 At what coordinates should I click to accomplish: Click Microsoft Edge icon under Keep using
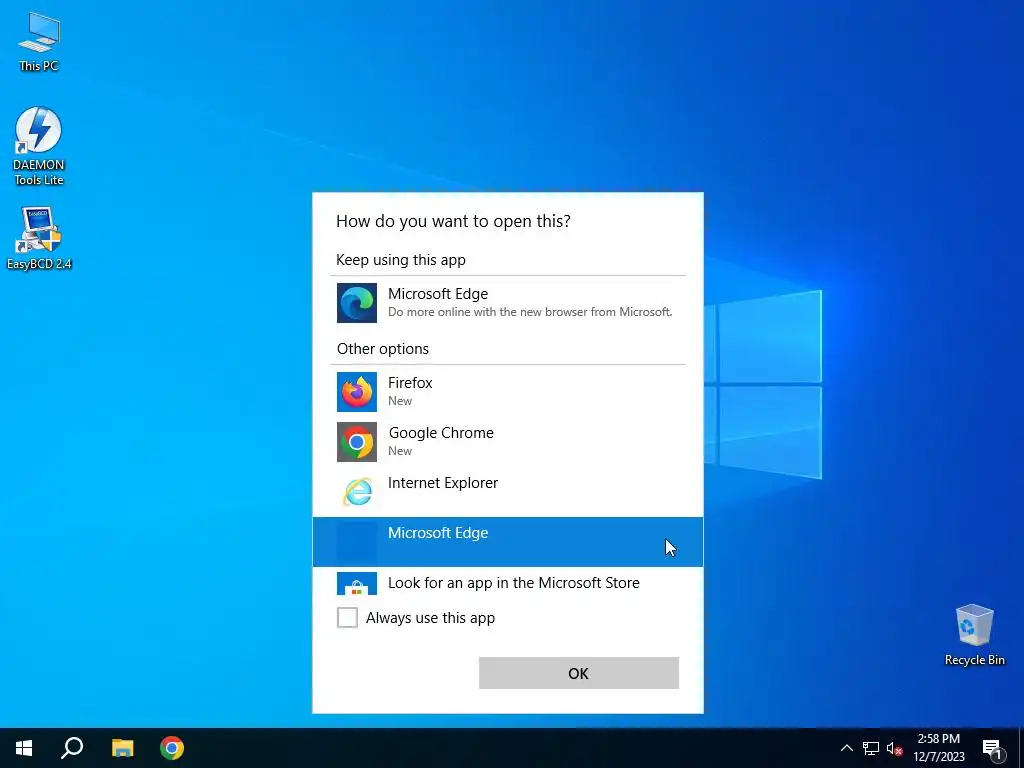point(357,303)
